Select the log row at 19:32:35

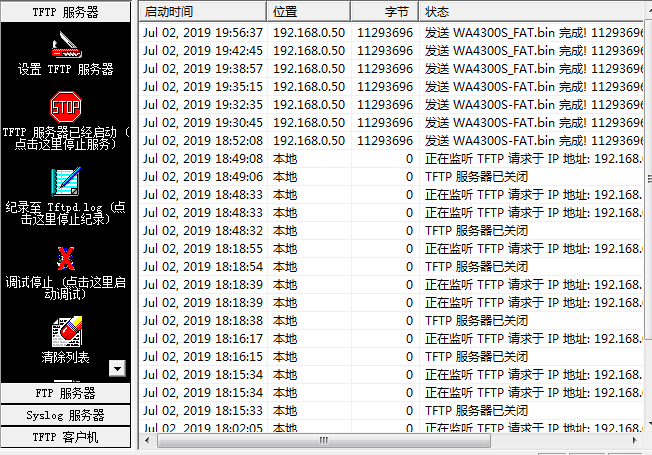pos(391,105)
